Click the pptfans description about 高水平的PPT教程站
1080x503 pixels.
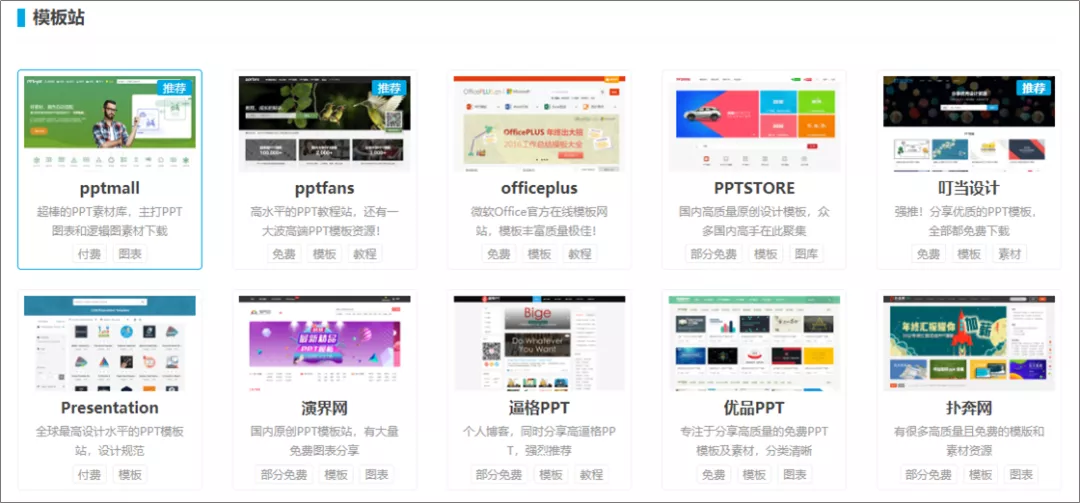(x=324, y=221)
